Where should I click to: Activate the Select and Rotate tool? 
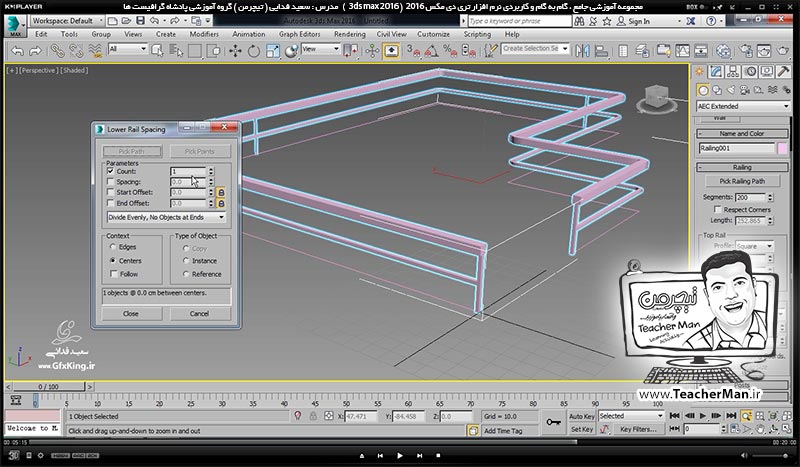tap(254, 51)
